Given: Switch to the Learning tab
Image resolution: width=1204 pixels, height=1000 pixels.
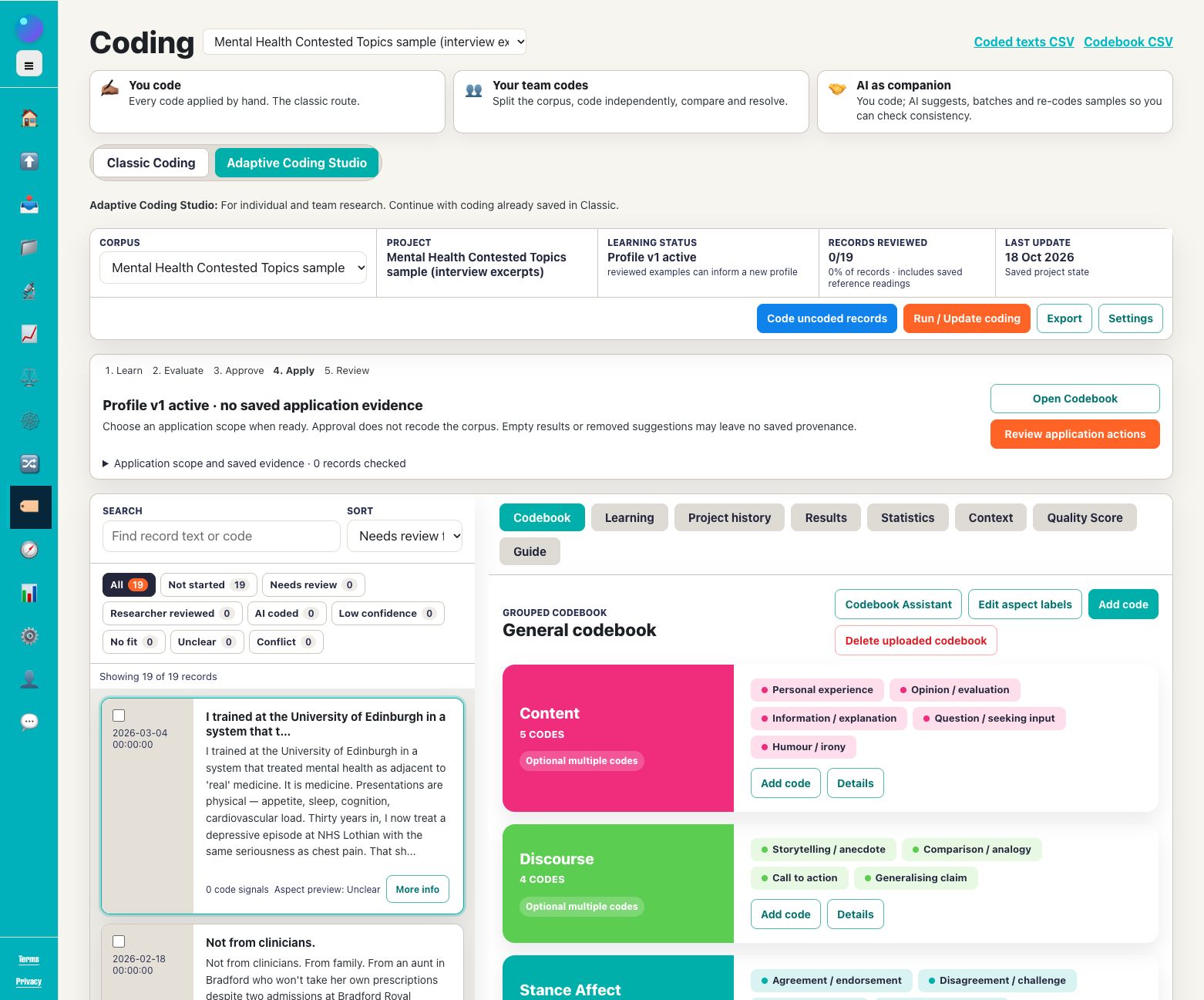Looking at the screenshot, I should (629, 517).
